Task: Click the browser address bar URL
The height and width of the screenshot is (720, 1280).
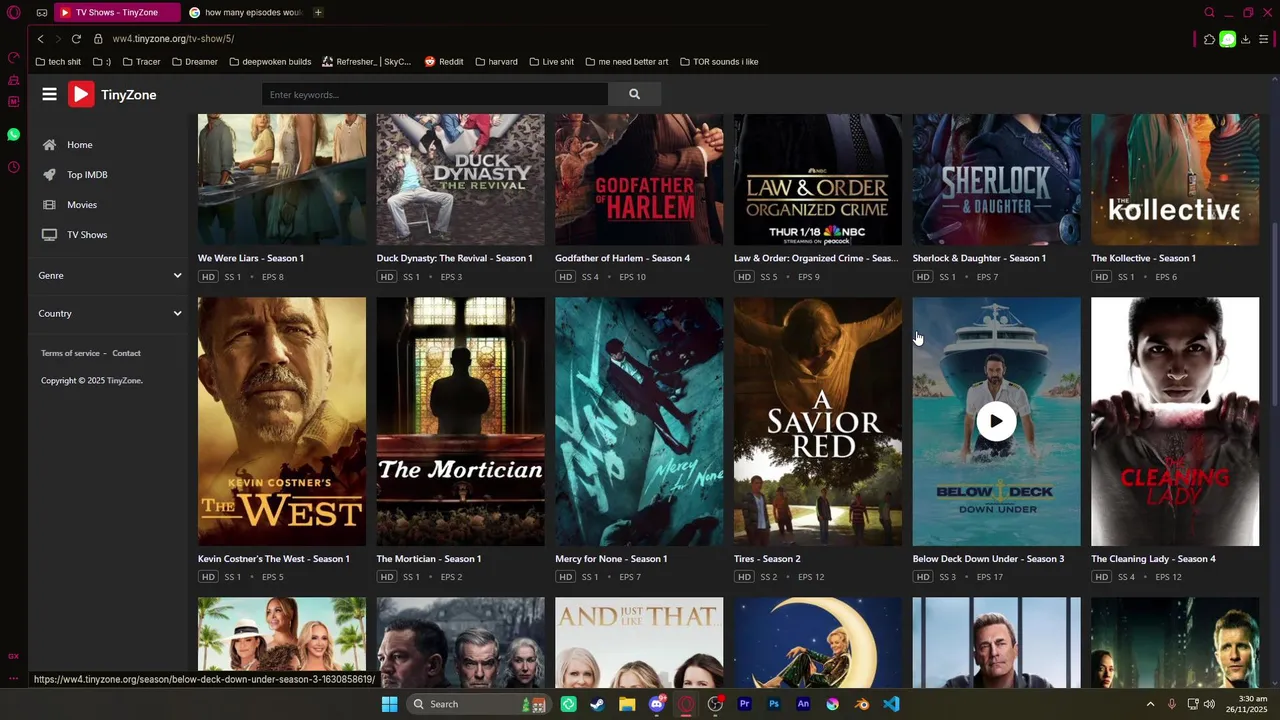Action: [173, 39]
